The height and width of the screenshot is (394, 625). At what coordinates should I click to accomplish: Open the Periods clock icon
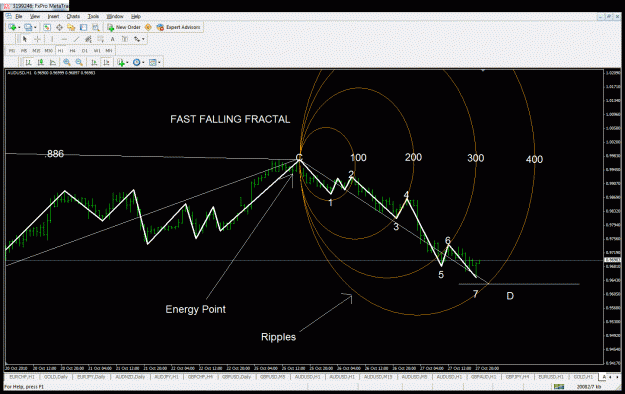coord(137,62)
